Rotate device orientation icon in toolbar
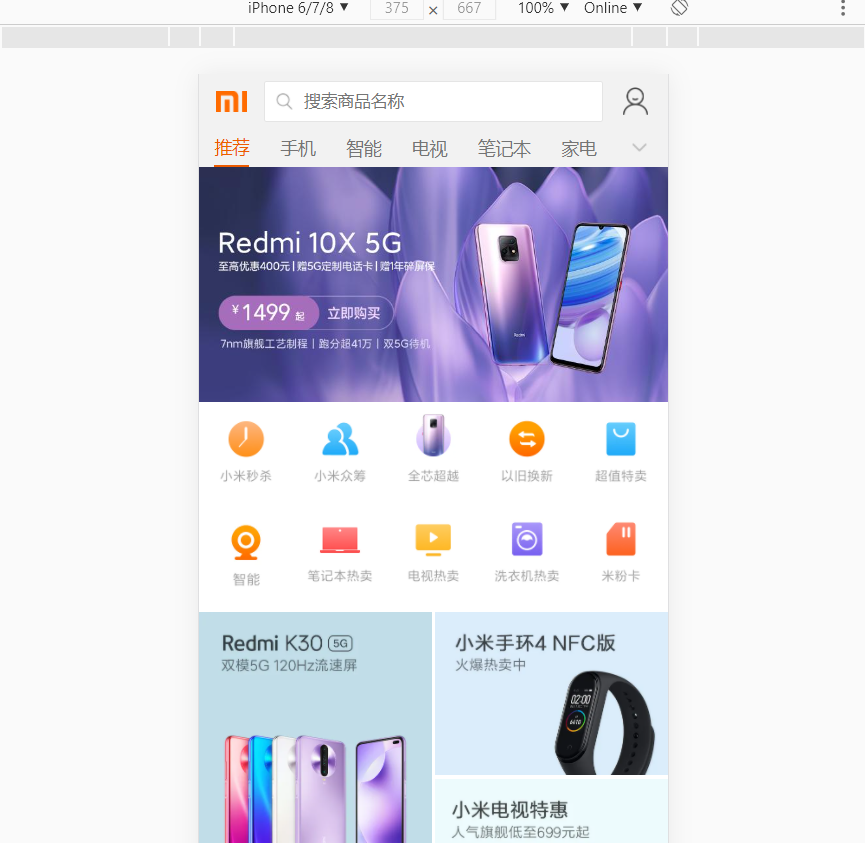Viewport: 865px width, 843px height. (x=679, y=8)
